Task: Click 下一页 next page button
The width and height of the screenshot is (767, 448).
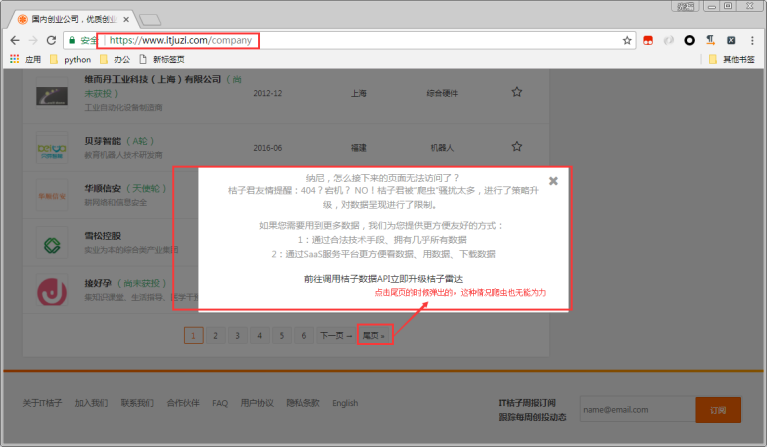Action: pos(336,336)
